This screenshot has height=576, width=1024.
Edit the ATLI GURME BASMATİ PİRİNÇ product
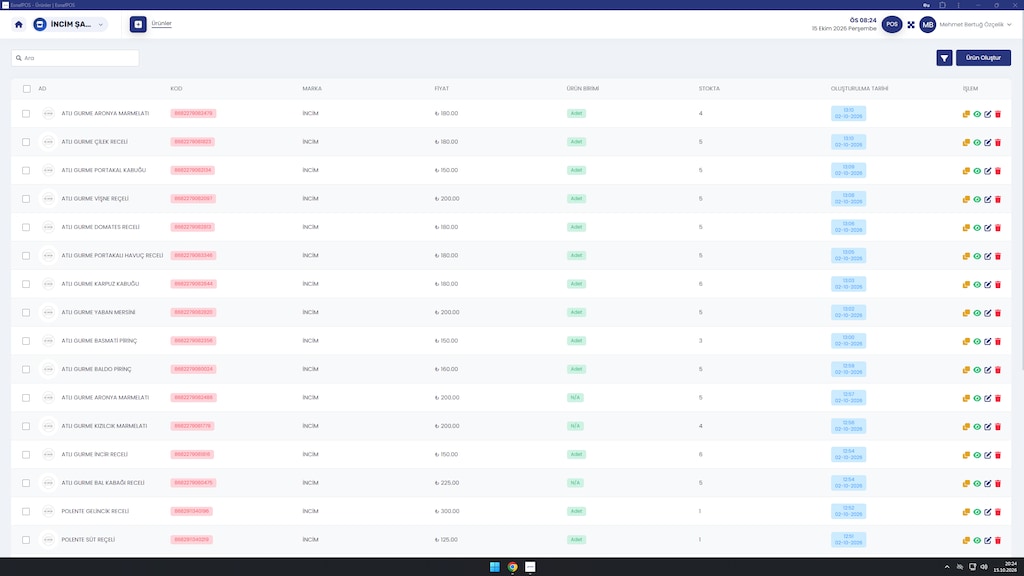click(x=987, y=342)
